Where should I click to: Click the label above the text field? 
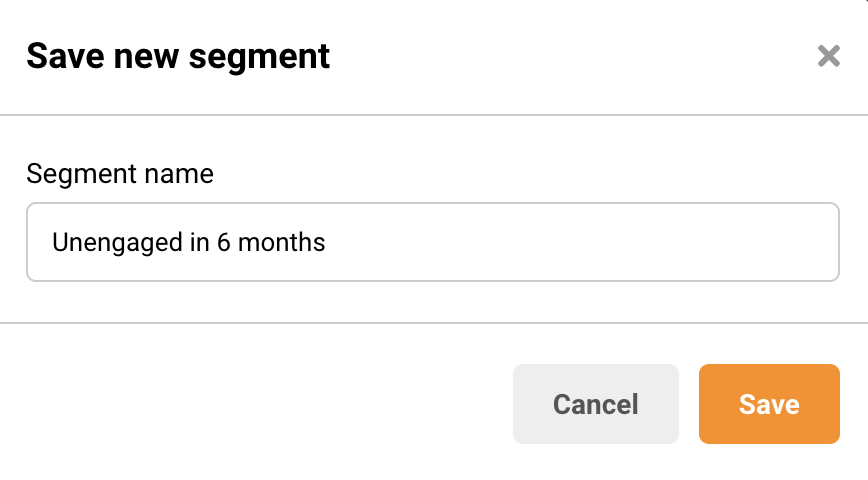coord(120,174)
